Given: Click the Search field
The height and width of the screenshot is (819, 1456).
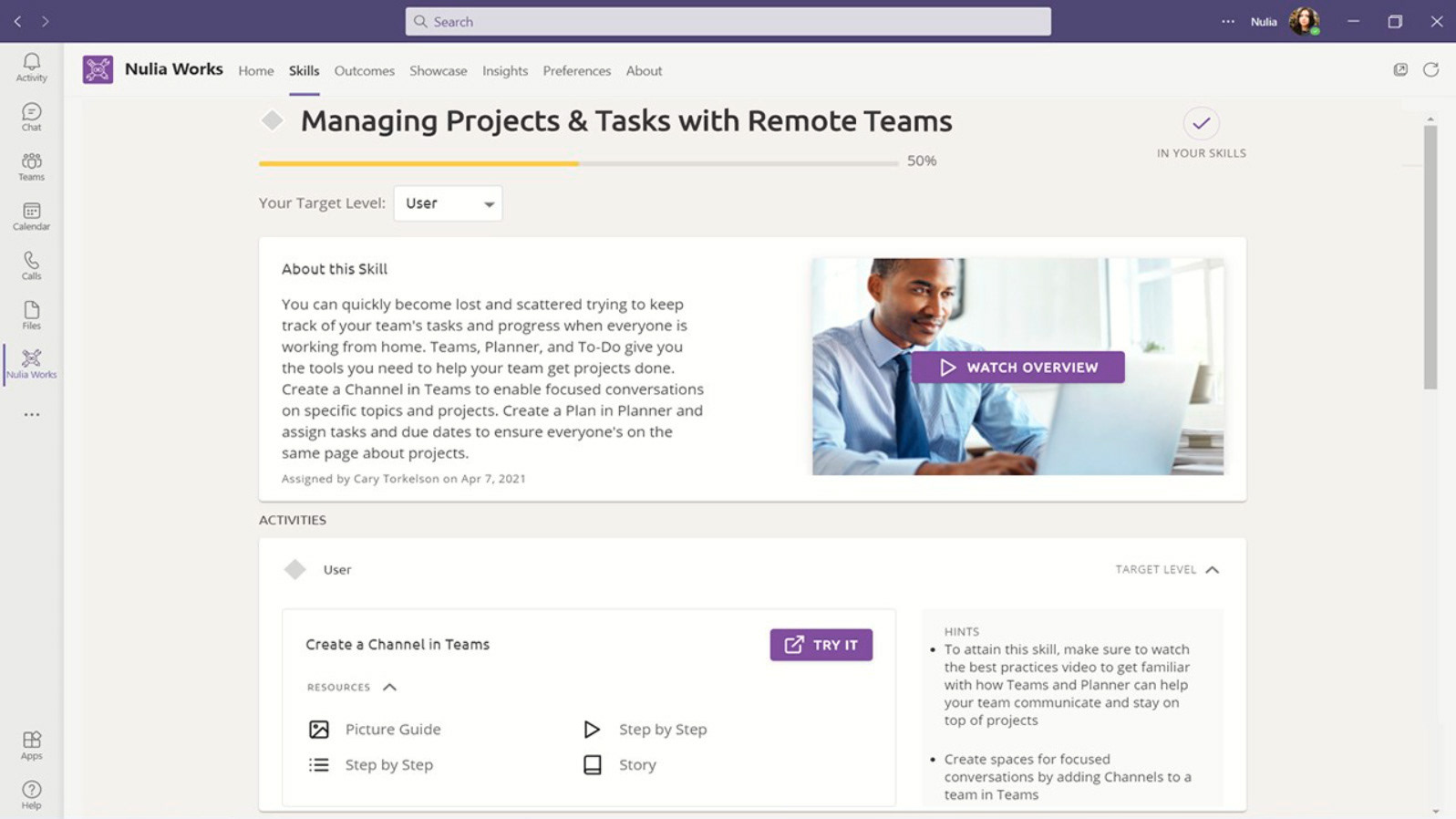Looking at the screenshot, I should pos(728,22).
